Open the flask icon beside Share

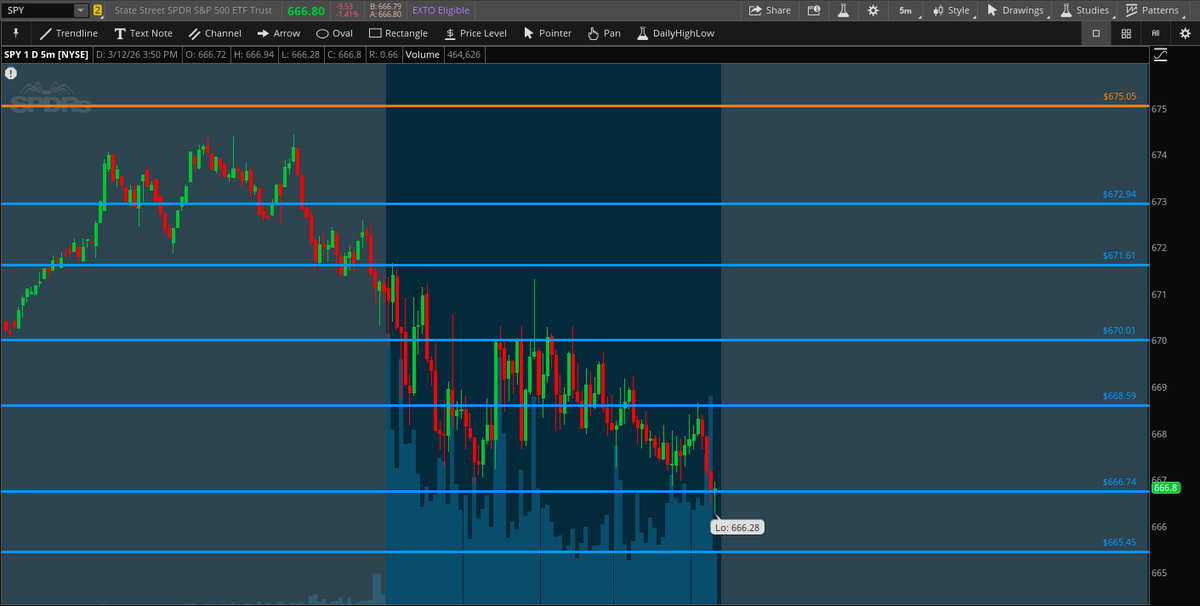pyautogui.click(x=844, y=10)
